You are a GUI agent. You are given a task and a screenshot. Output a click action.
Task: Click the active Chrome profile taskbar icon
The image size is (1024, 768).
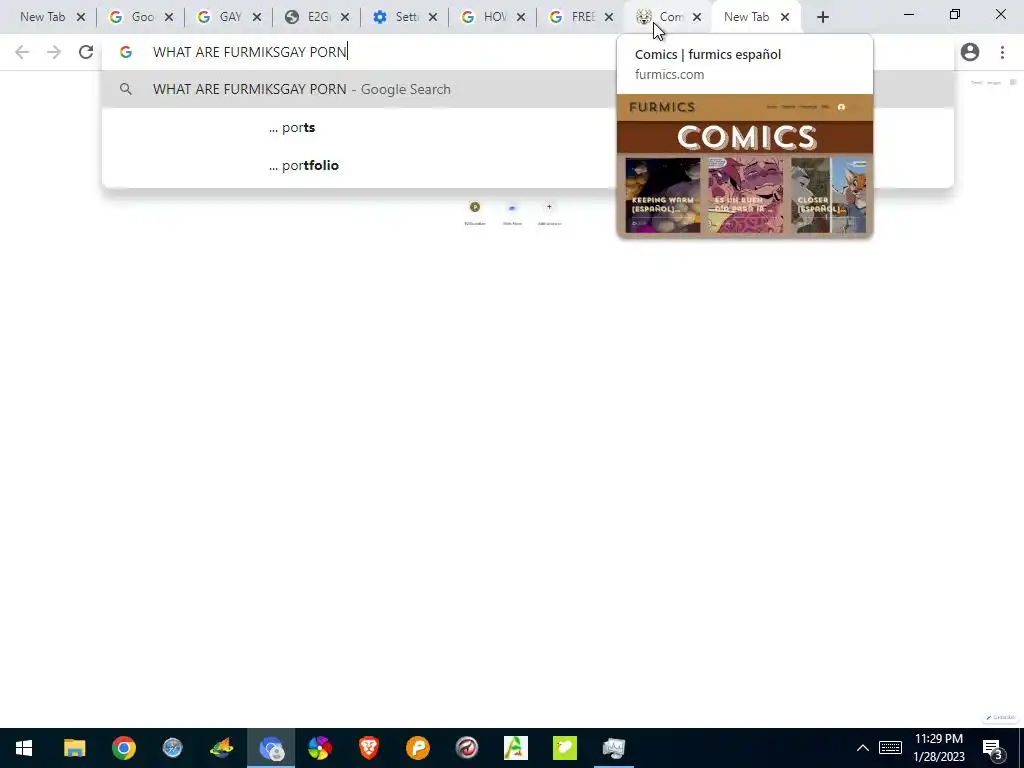click(x=271, y=748)
